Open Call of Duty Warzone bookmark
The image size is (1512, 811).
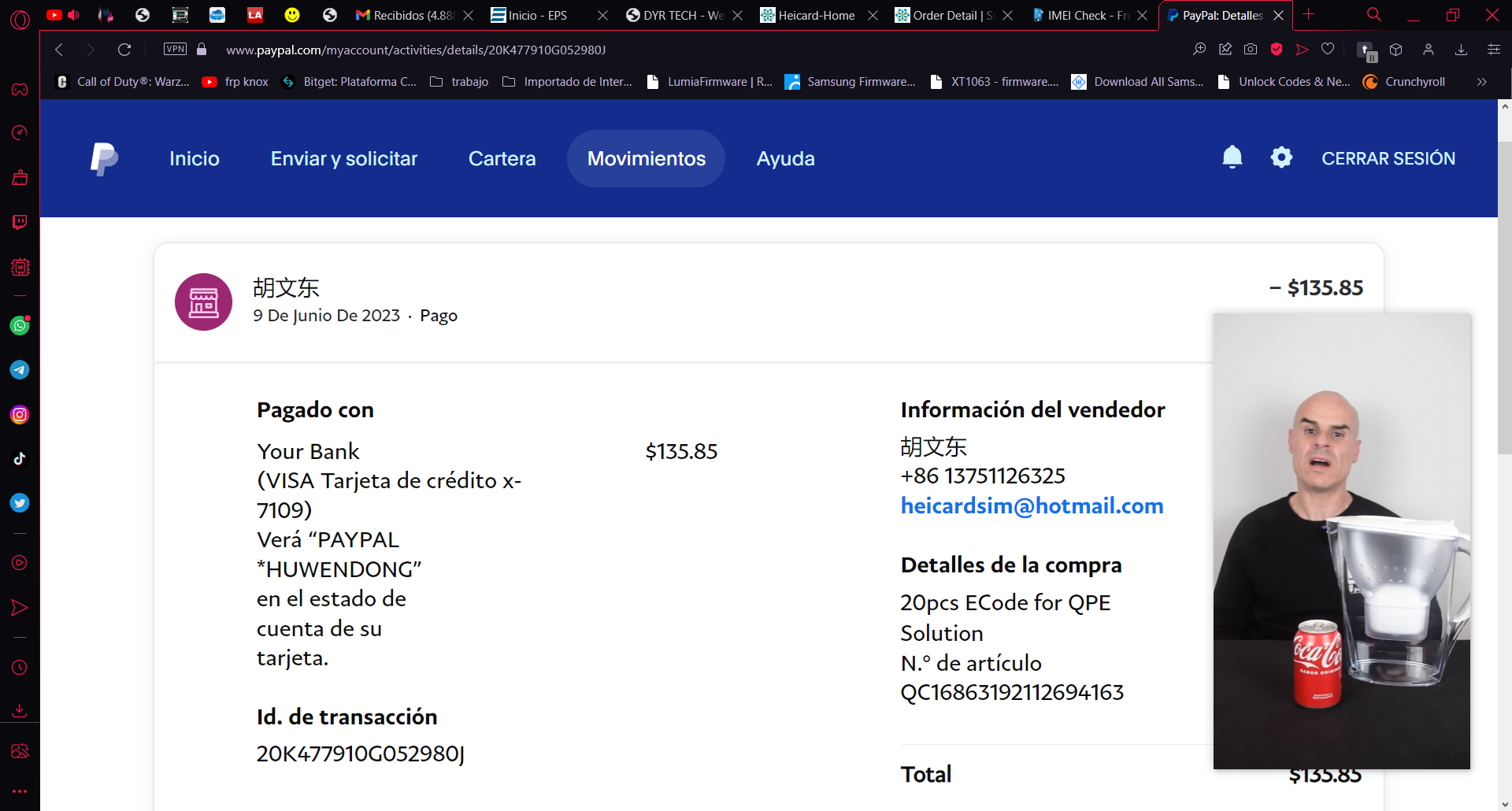[123, 82]
